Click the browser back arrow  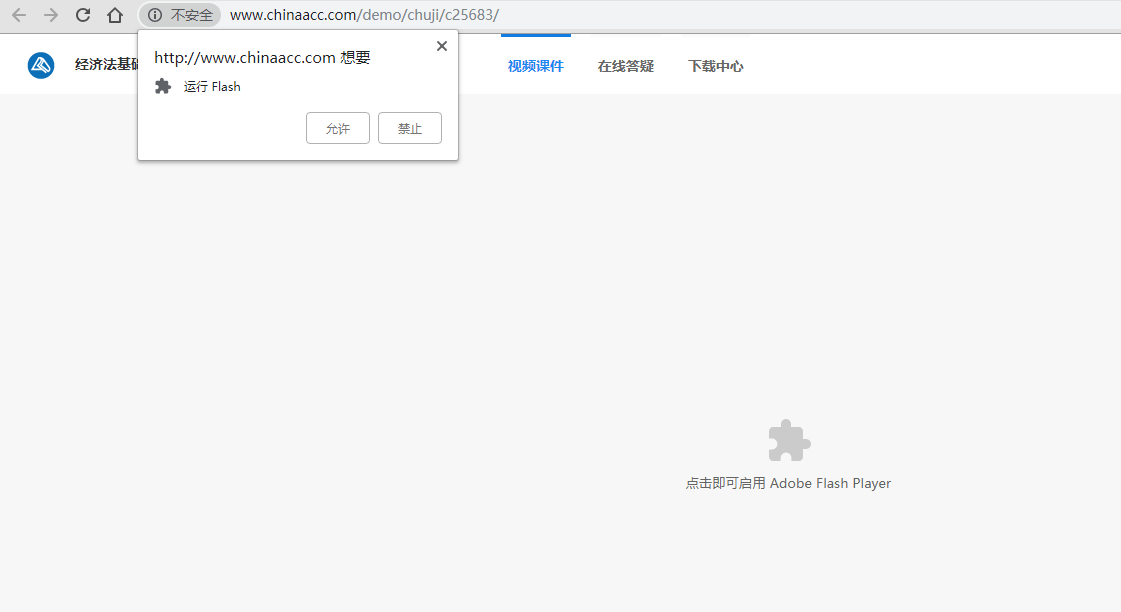19,15
